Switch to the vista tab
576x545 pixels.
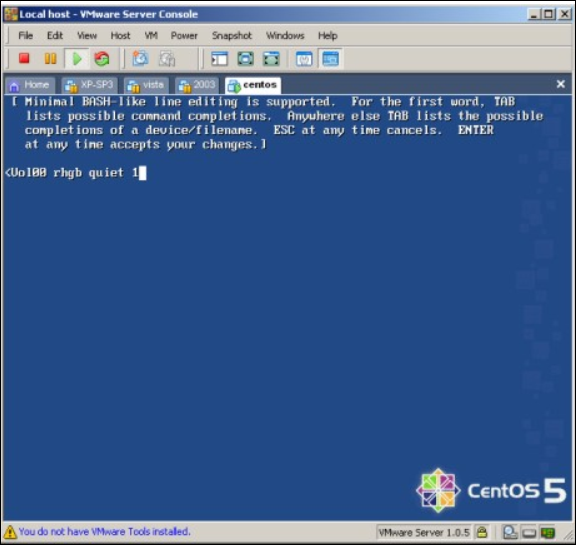(146, 85)
